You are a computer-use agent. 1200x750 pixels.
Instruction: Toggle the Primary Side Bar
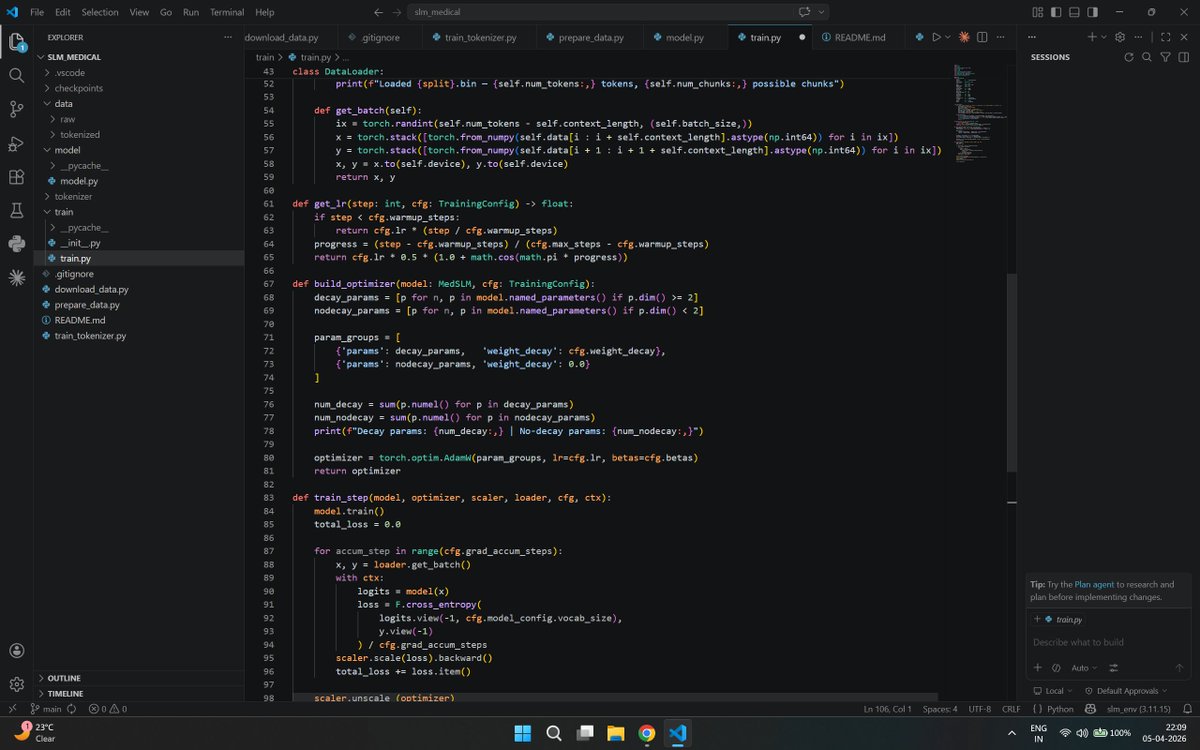click(x=1055, y=12)
